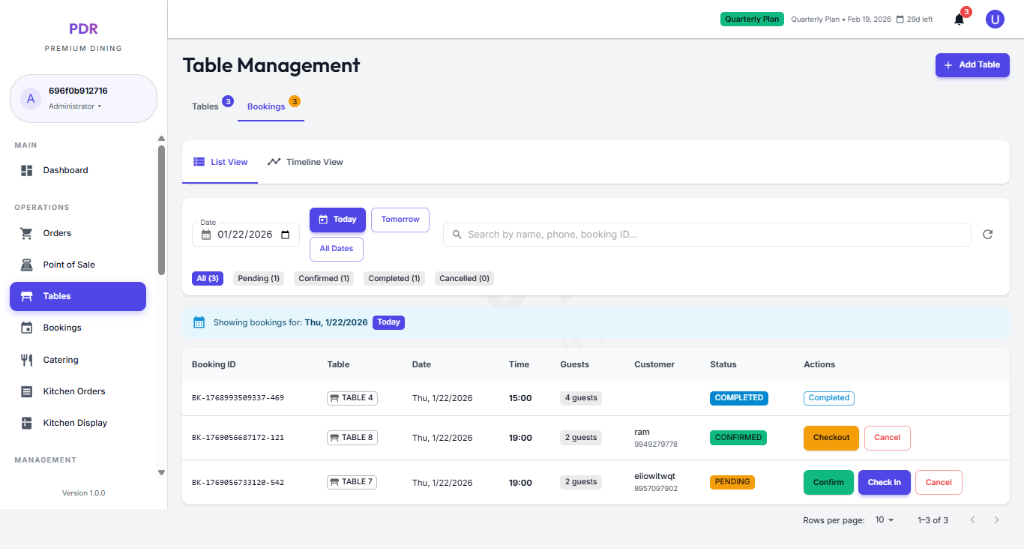Open the calendar picker in Date field
The width and height of the screenshot is (1024, 549).
click(x=286, y=235)
